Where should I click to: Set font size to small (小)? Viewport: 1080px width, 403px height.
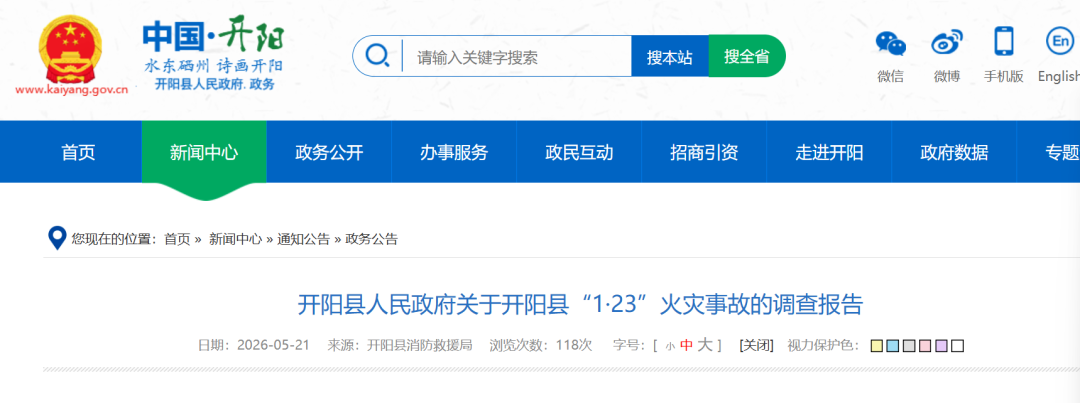coord(669,347)
